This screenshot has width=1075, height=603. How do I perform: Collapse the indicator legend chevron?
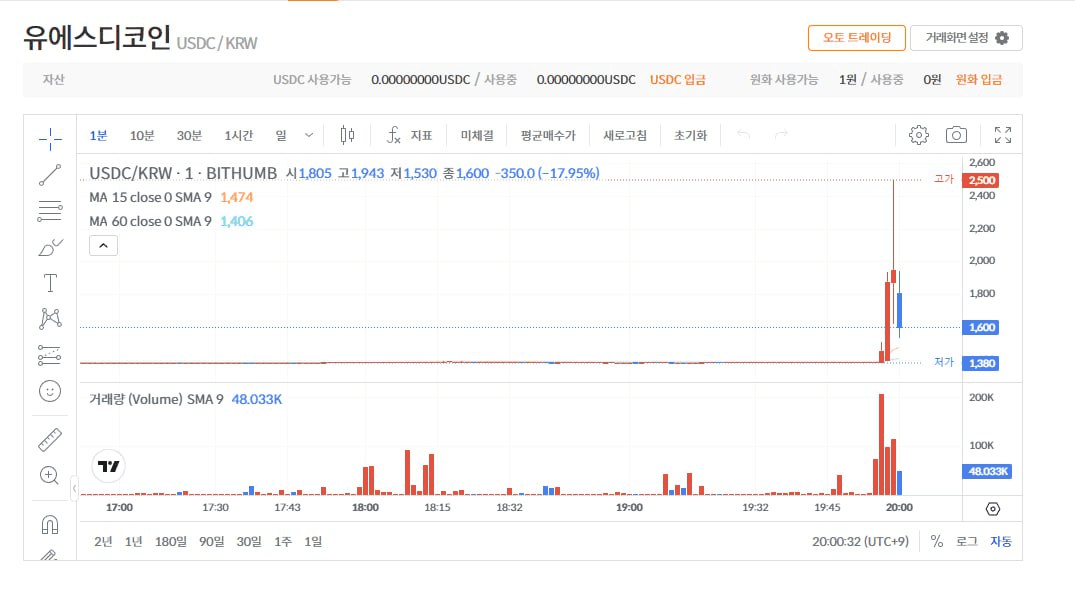point(104,245)
